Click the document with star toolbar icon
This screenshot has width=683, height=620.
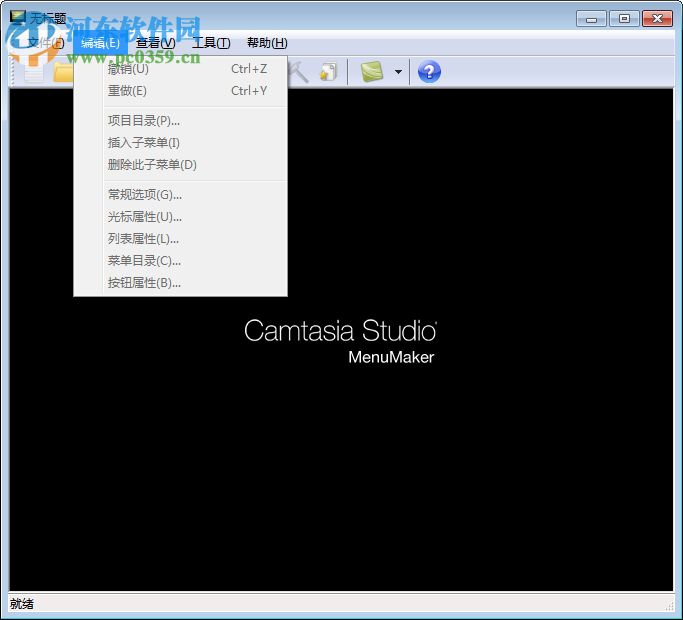tap(328, 72)
